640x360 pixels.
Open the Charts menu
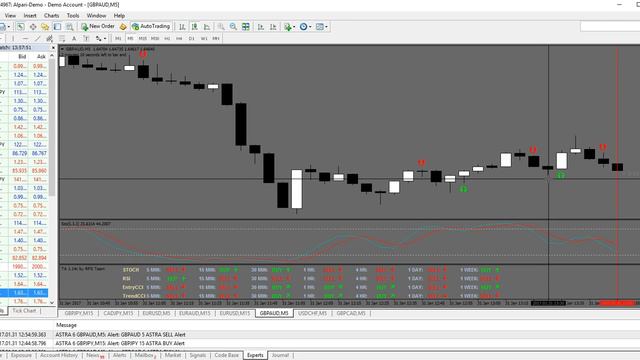(x=51, y=16)
